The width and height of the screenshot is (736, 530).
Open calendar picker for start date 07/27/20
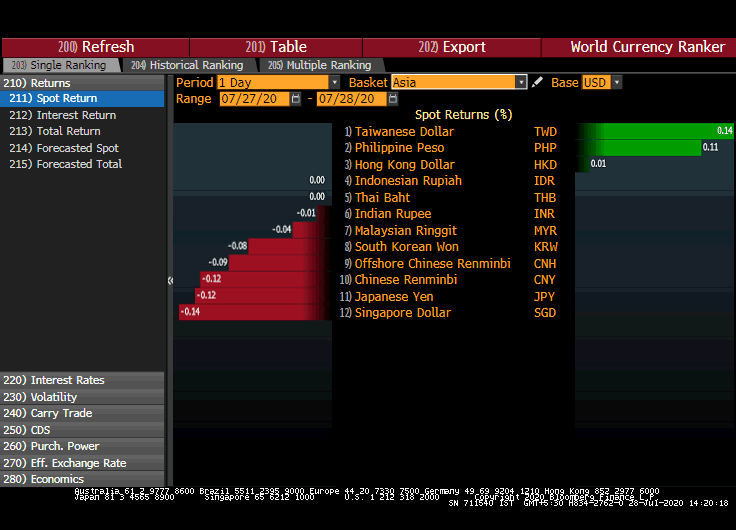pos(297,99)
